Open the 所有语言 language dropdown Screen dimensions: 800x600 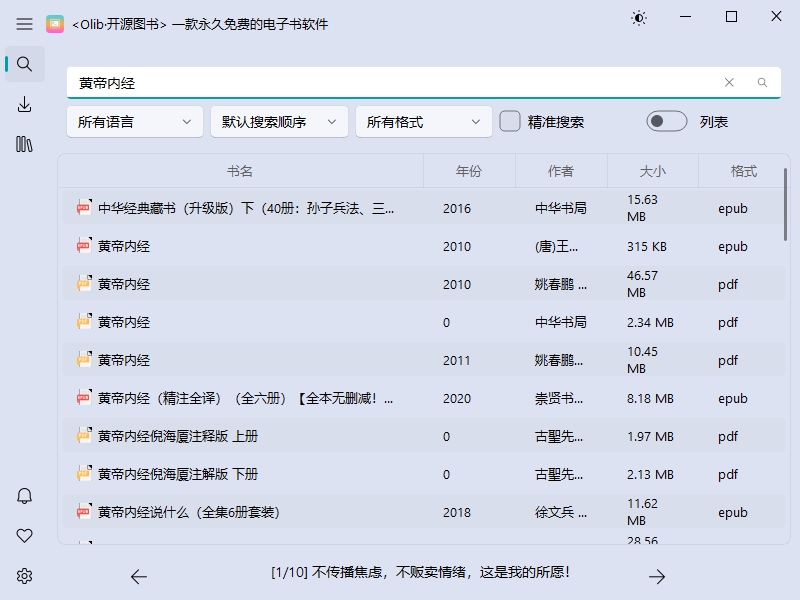[134, 120]
